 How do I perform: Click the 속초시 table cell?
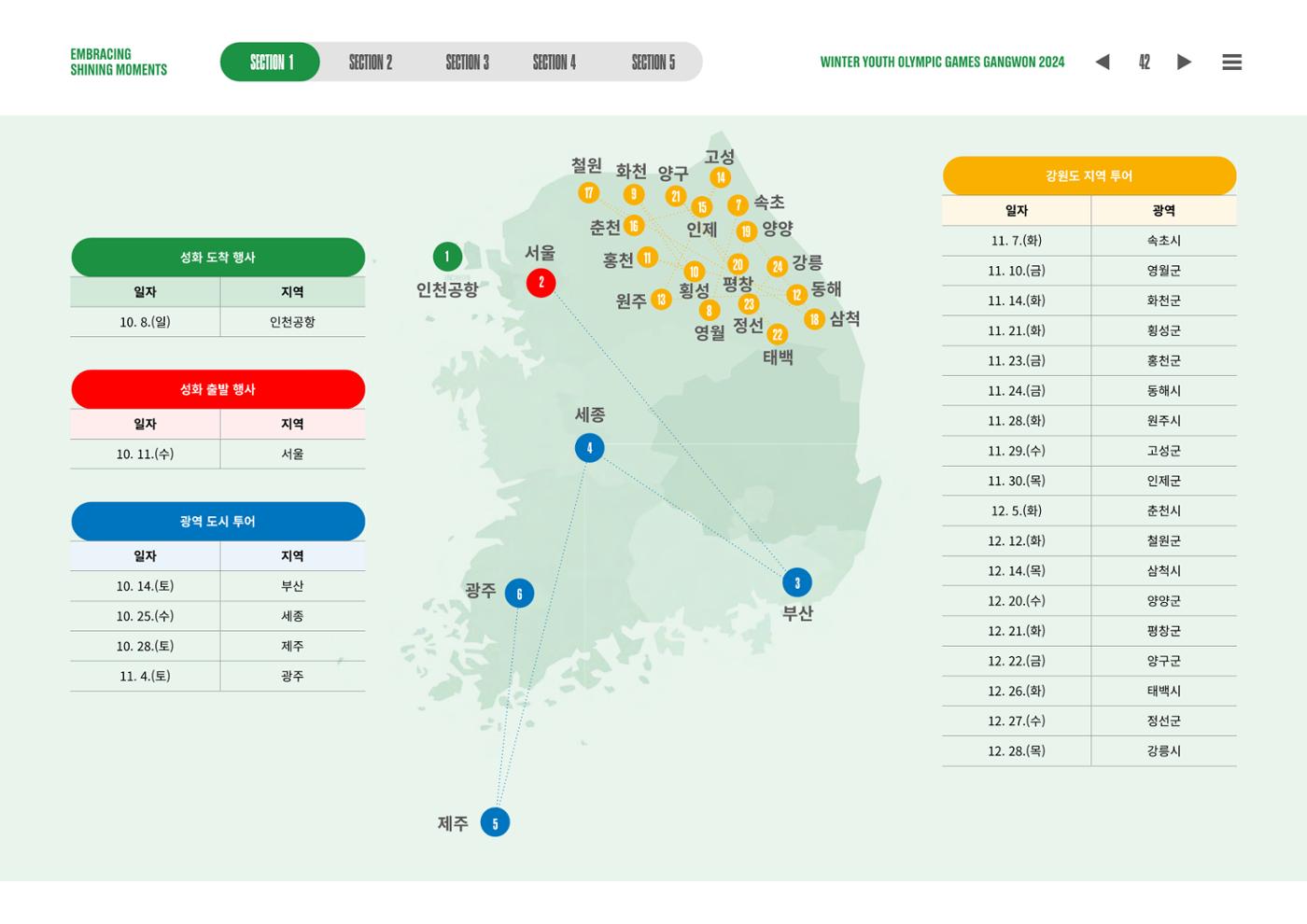pyautogui.click(x=1164, y=241)
